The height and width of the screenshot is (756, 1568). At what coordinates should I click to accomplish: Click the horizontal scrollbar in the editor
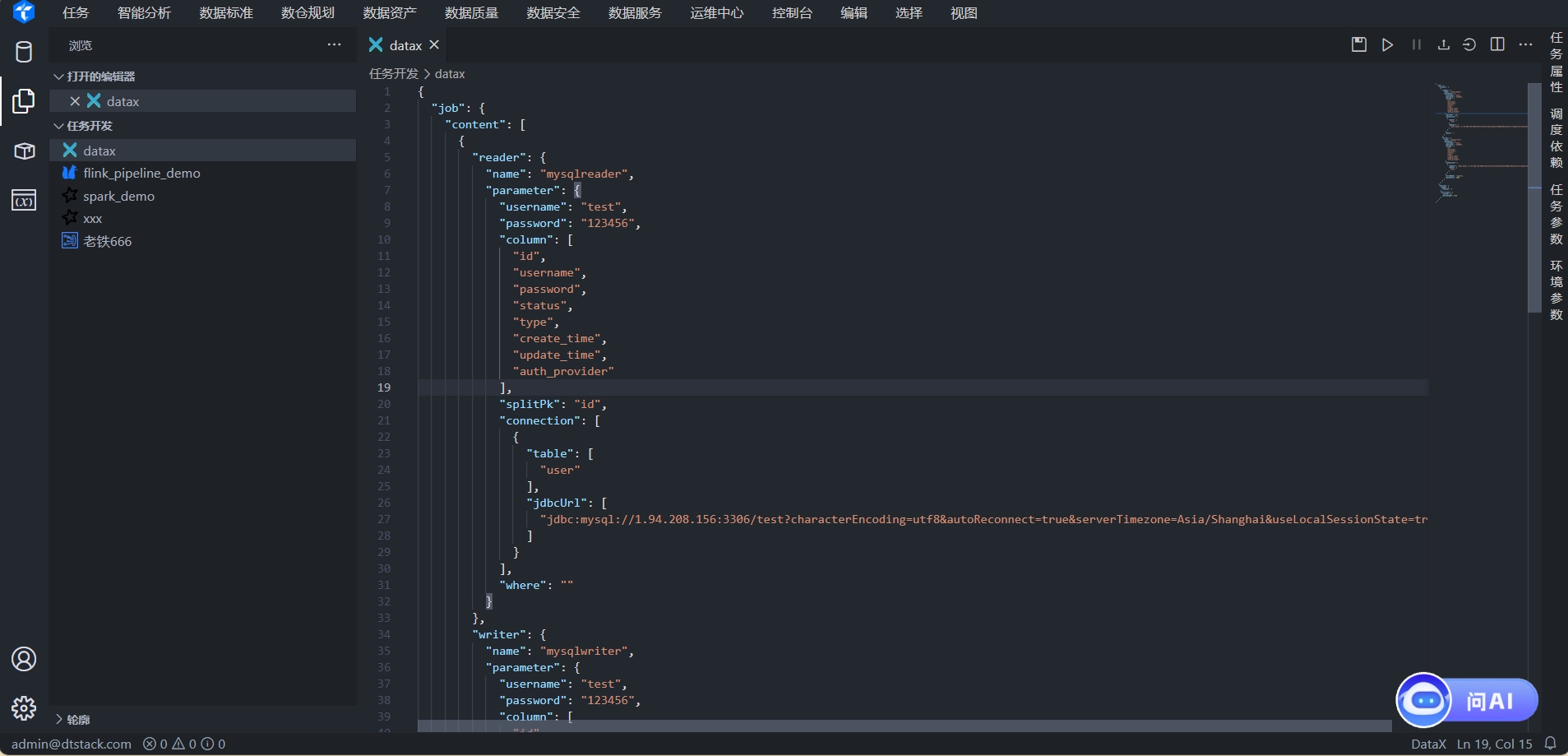(x=904, y=726)
